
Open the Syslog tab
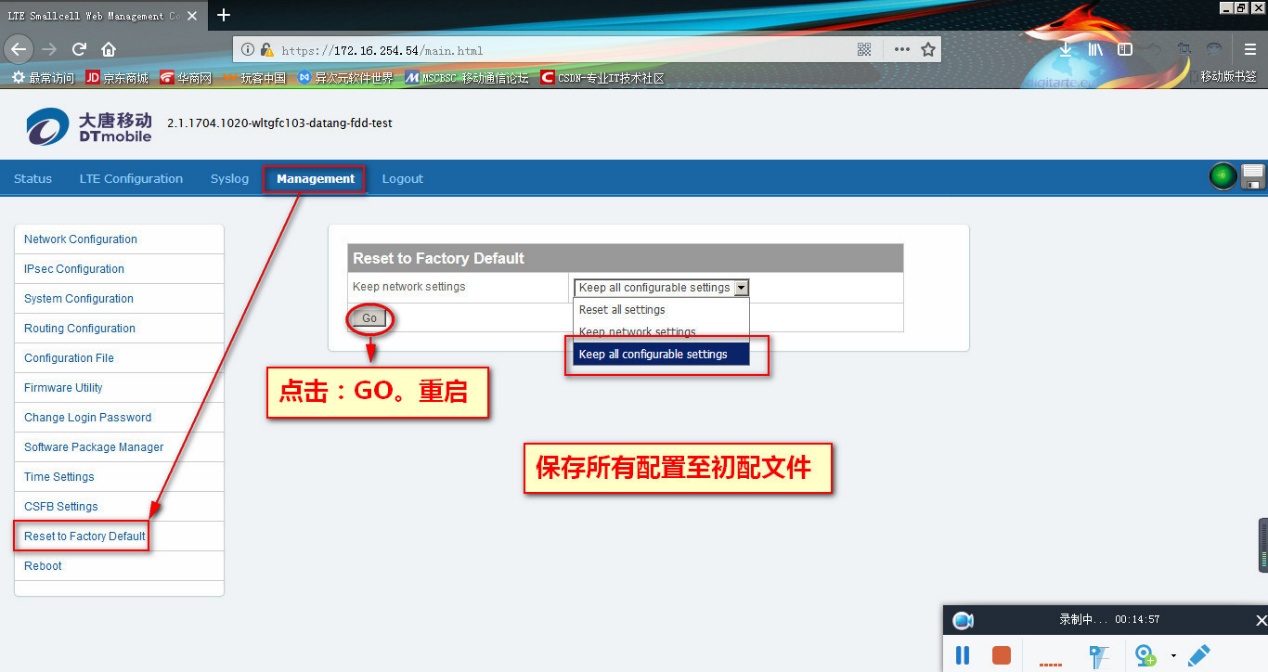pos(229,179)
